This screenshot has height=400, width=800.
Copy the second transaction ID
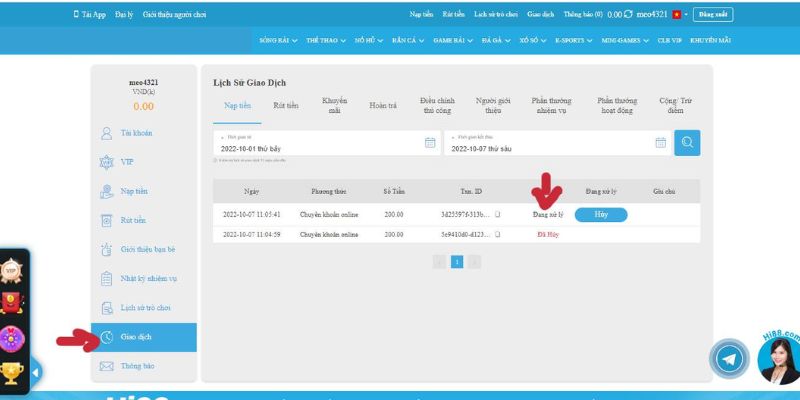pos(498,234)
